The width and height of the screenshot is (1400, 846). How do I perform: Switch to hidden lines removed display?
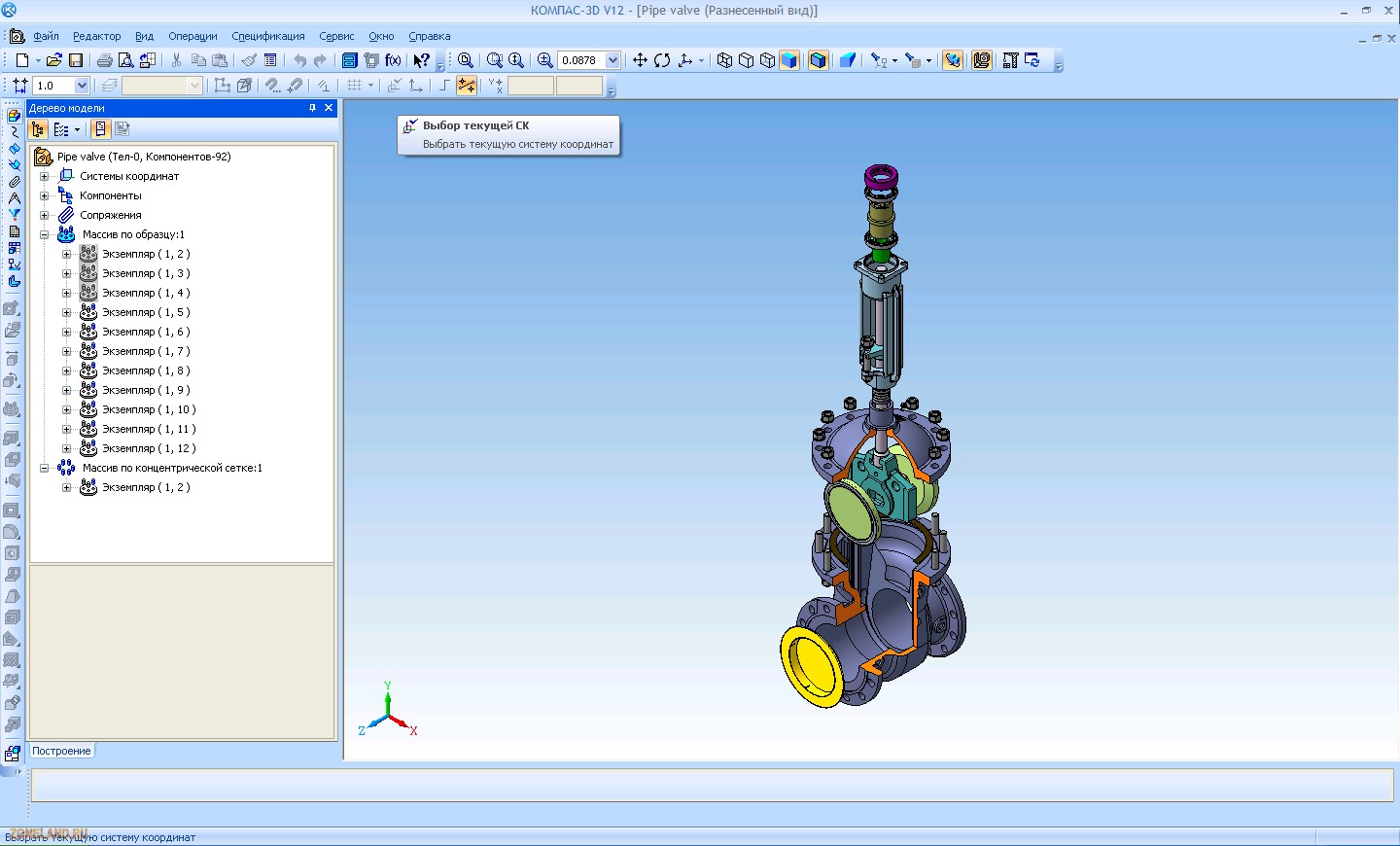tap(746, 60)
